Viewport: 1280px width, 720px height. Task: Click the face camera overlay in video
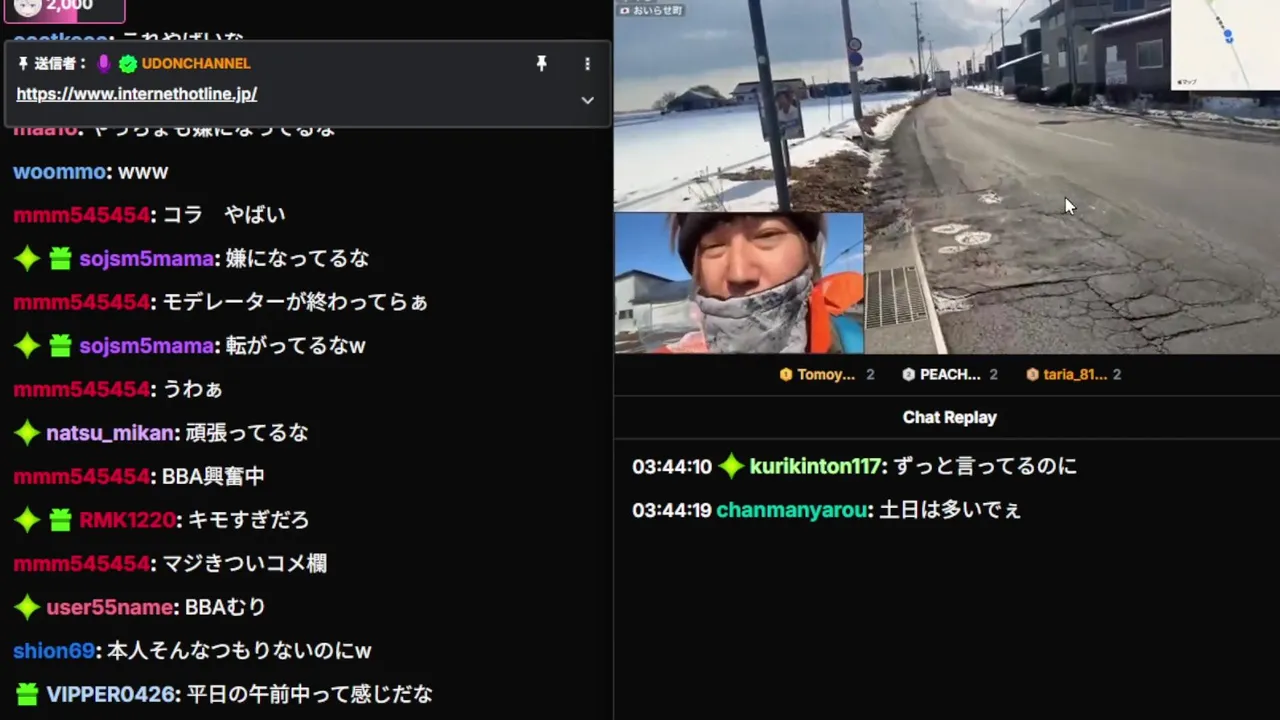(739, 282)
